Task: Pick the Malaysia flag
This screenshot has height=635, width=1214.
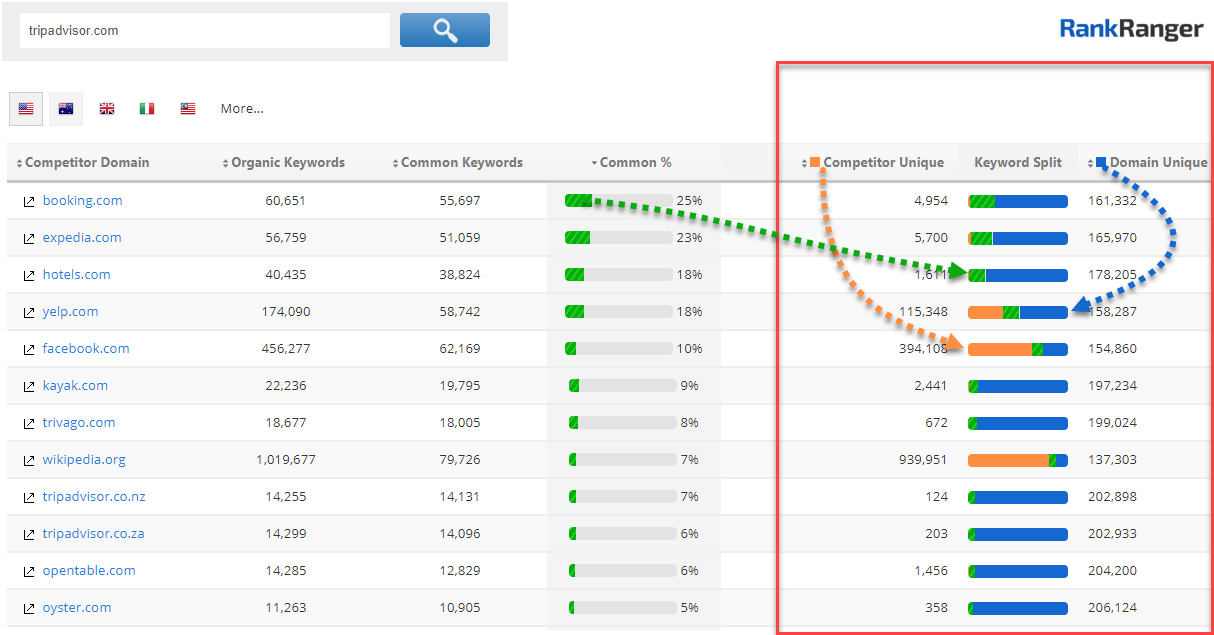Action: (x=188, y=109)
